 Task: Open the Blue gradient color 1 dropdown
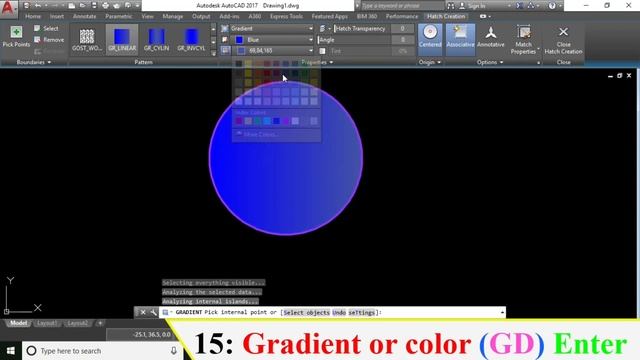click(271, 40)
